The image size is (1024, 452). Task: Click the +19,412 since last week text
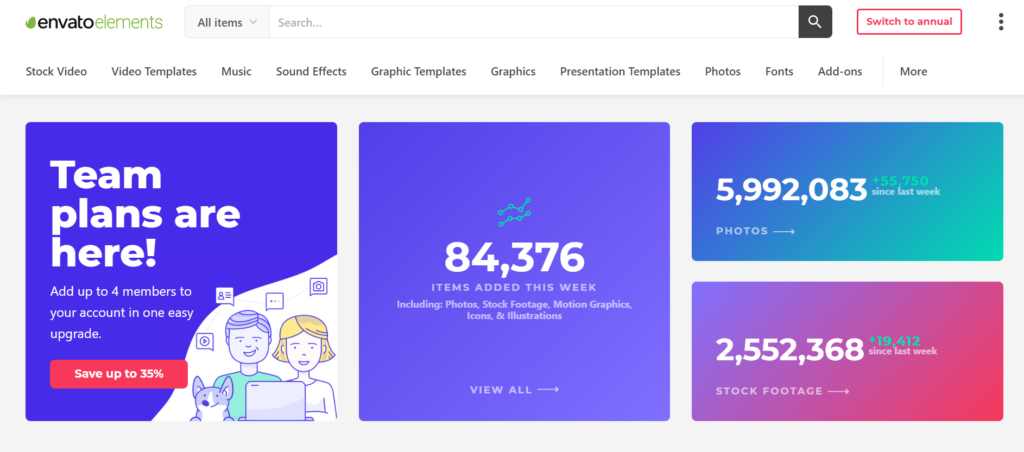pyautogui.click(x=903, y=346)
